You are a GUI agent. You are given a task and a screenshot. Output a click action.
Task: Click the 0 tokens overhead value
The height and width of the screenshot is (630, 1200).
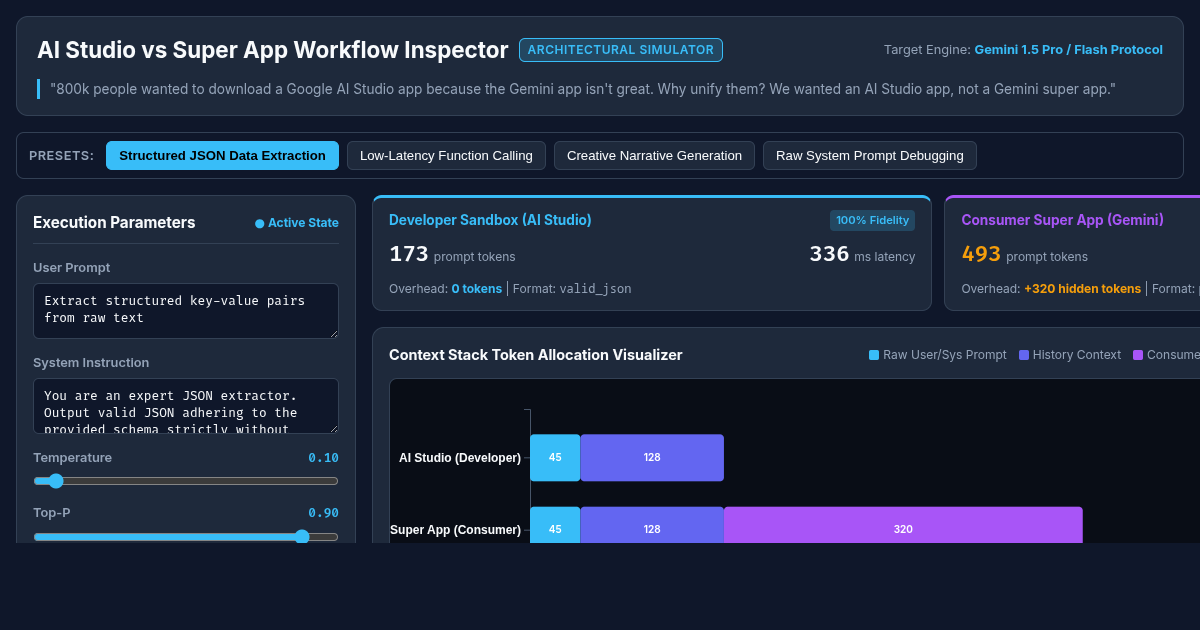pos(477,288)
